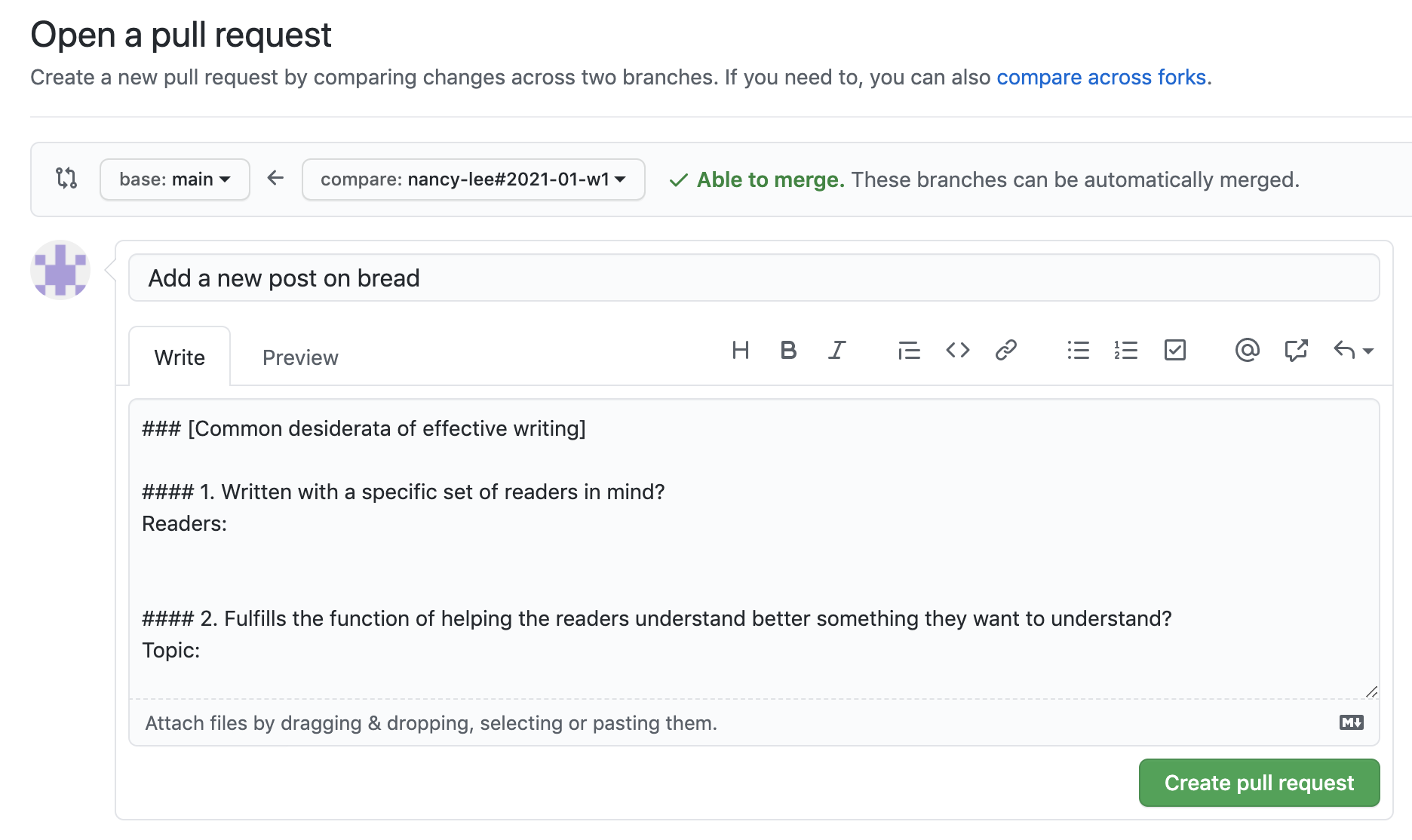Viewport: 1412px width, 840px height.
Task: Click the 'Able to merge.' status text
Action: pyautogui.click(x=770, y=179)
